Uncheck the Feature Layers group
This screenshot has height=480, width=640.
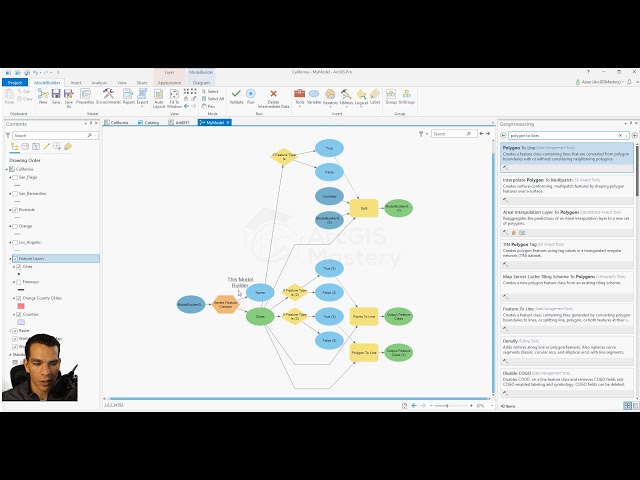tap(15, 259)
